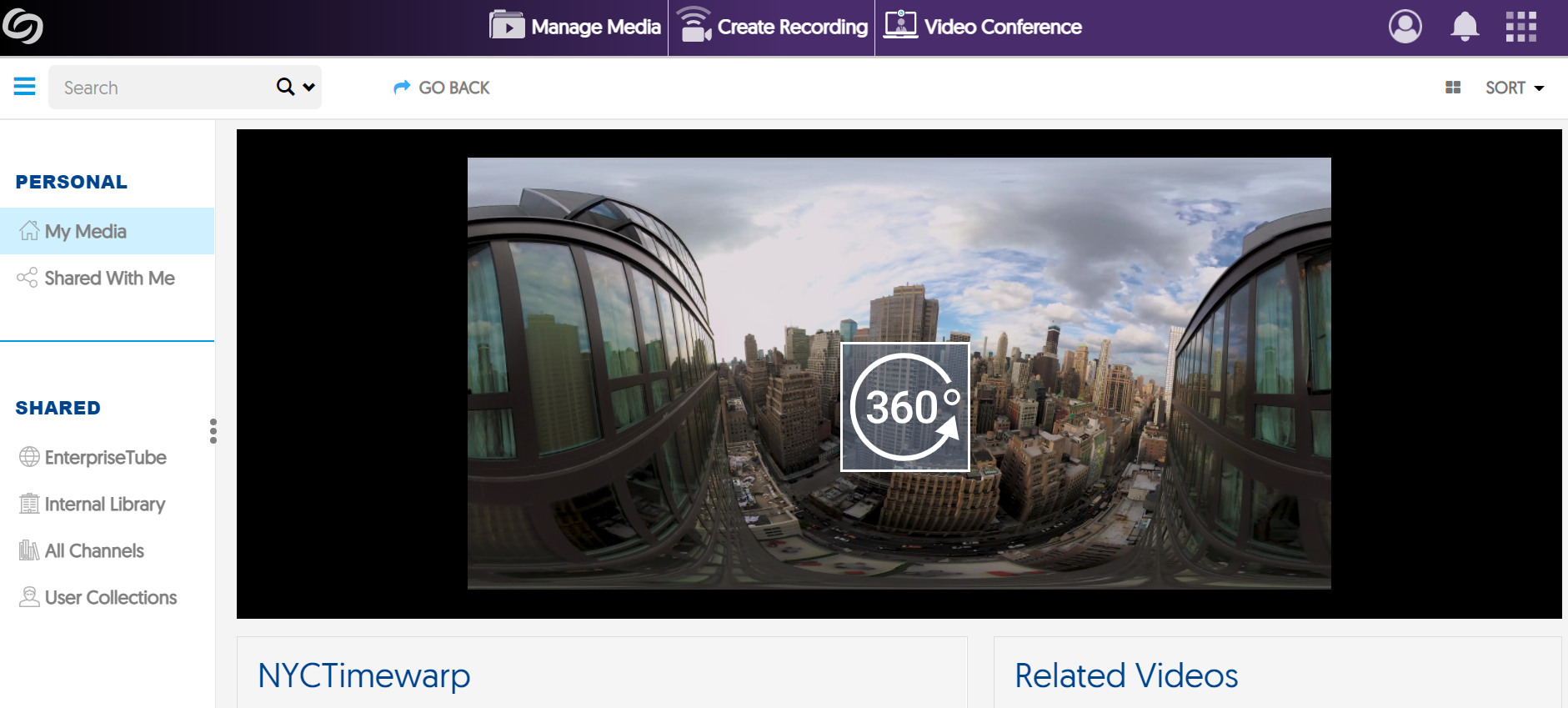Open Create Recording option
Image resolution: width=1568 pixels, height=708 pixels.
773,27
